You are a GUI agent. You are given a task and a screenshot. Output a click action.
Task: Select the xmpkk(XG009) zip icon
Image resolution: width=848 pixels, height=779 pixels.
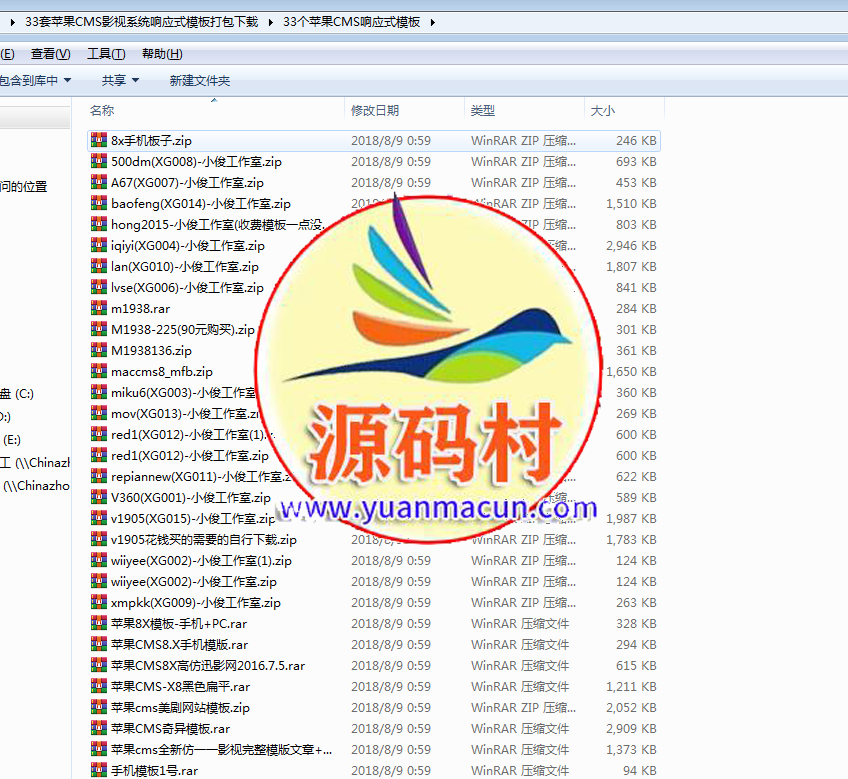coord(98,602)
